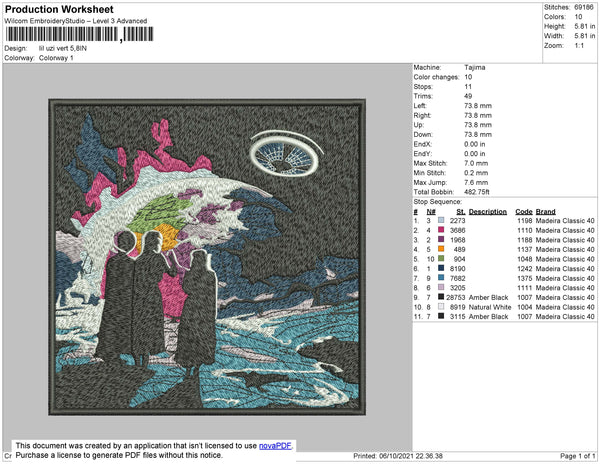
Task: Click thread code 1198
Action: 525,221
